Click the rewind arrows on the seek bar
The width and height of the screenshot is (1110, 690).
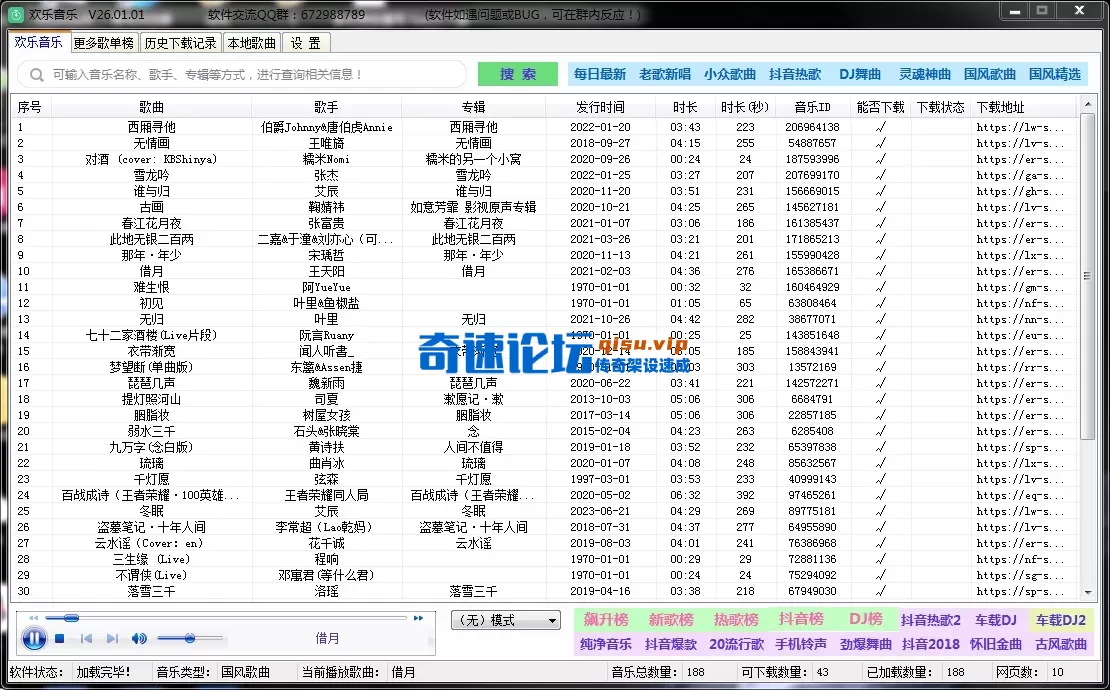(x=32, y=617)
